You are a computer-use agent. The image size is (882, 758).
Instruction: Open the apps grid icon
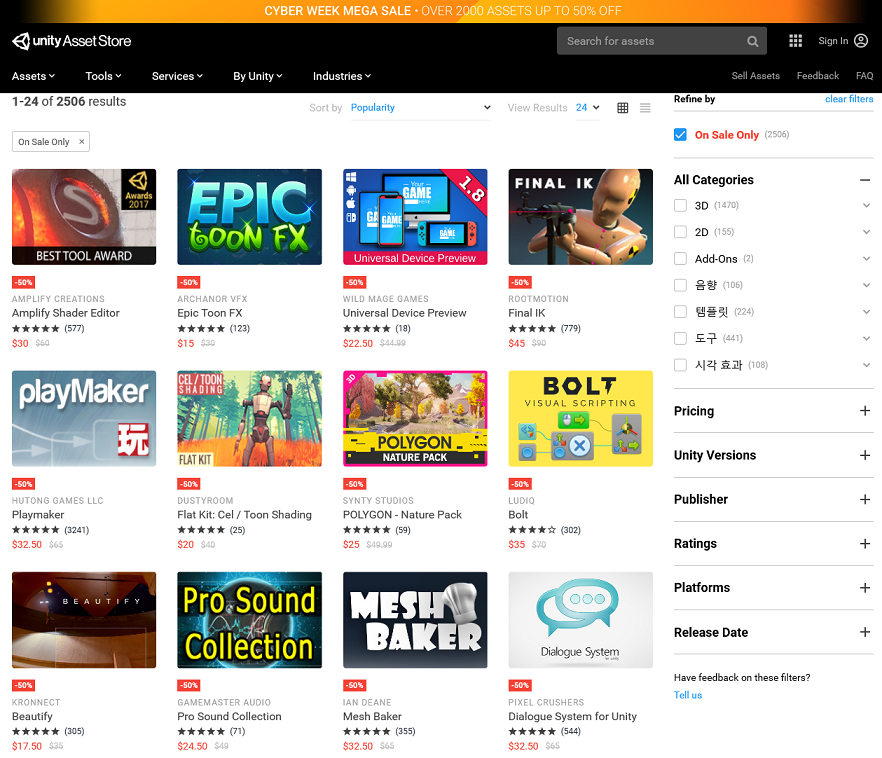pos(795,40)
